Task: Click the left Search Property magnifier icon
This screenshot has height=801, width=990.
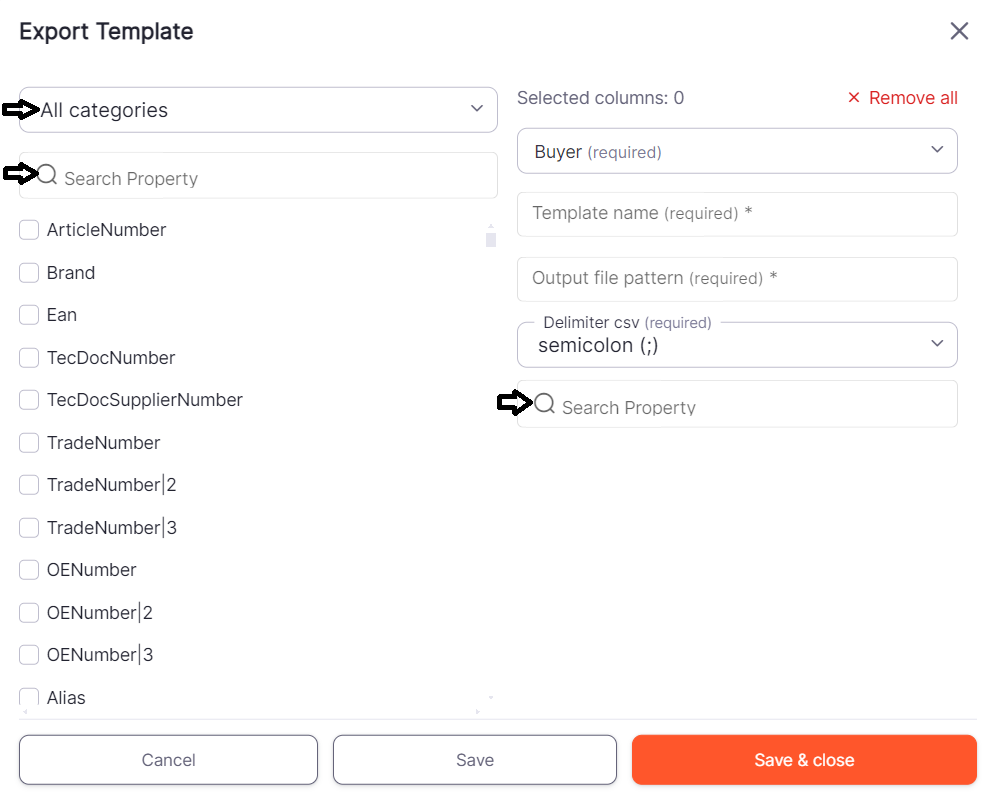Action: pyautogui.click(x=47, y=175)
